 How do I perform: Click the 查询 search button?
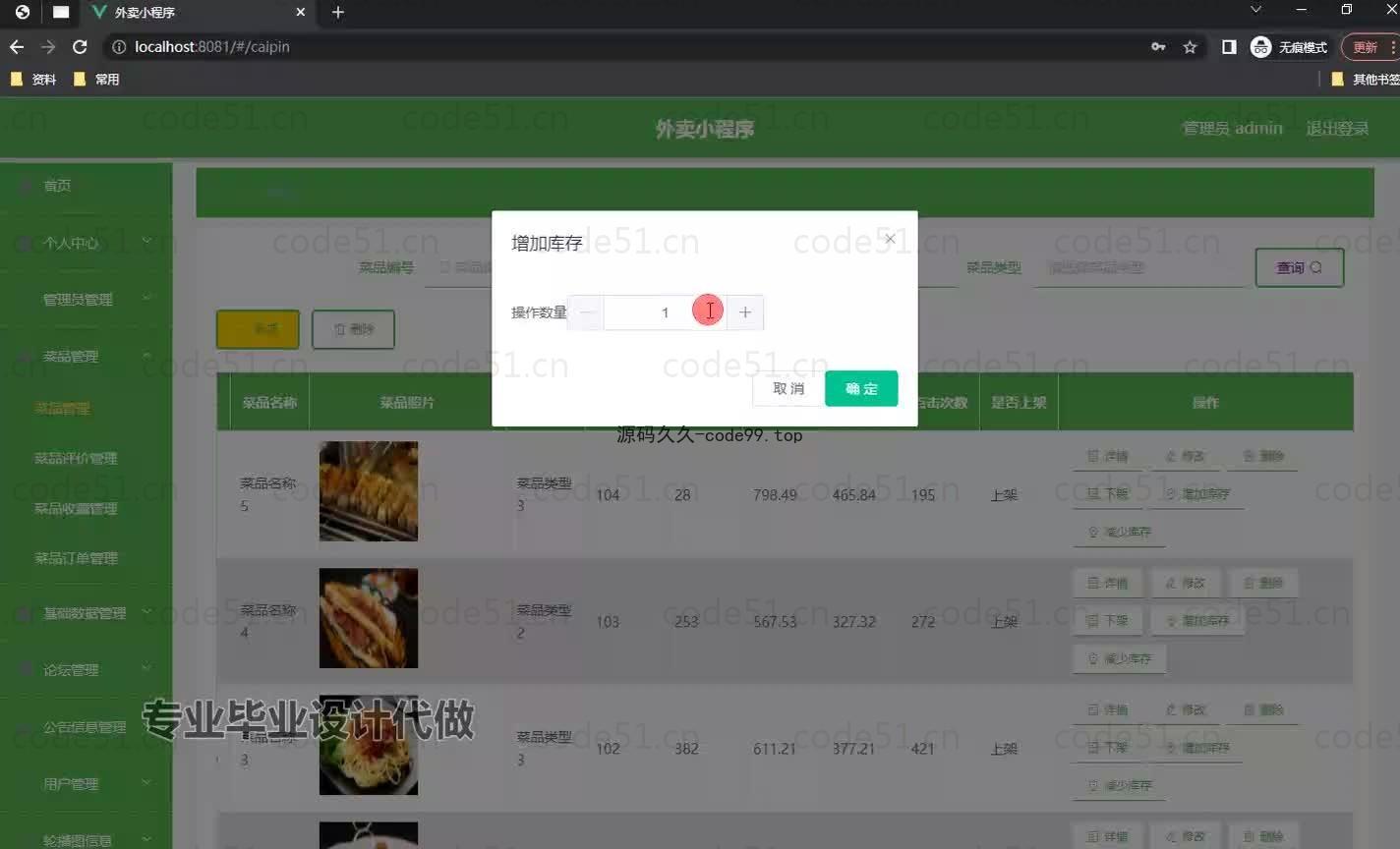click(1299, 267)
